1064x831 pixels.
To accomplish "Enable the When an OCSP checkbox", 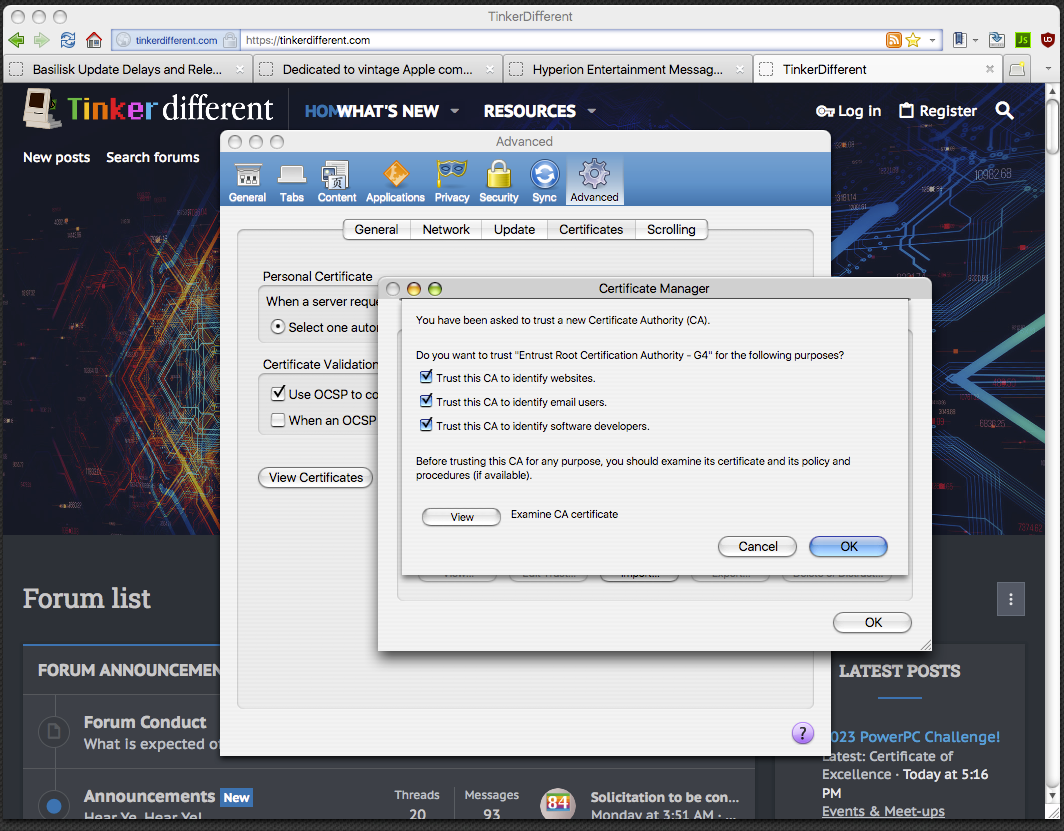I will point(278,420).
